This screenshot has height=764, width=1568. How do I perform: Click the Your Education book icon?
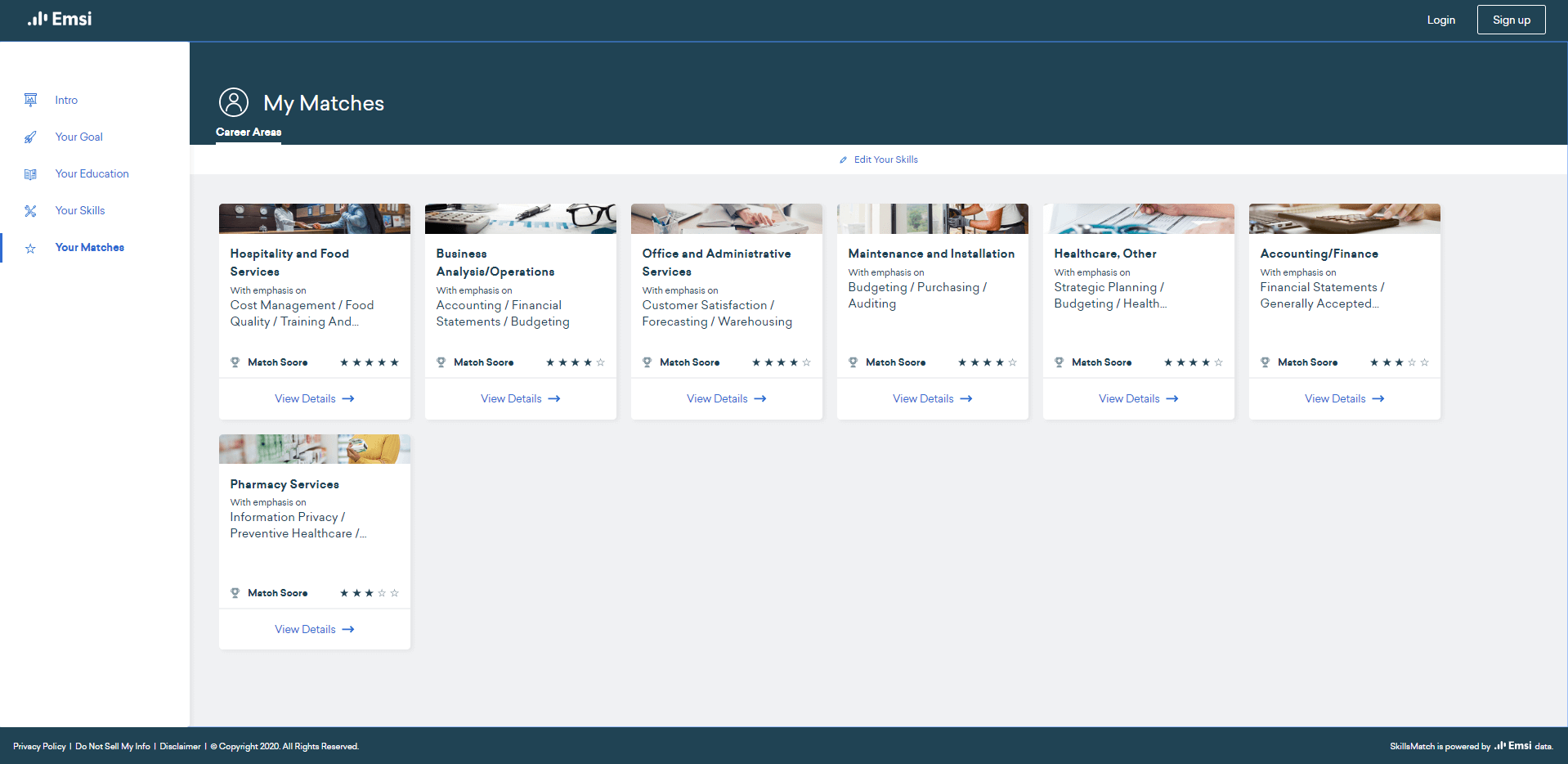coord(30,174)
